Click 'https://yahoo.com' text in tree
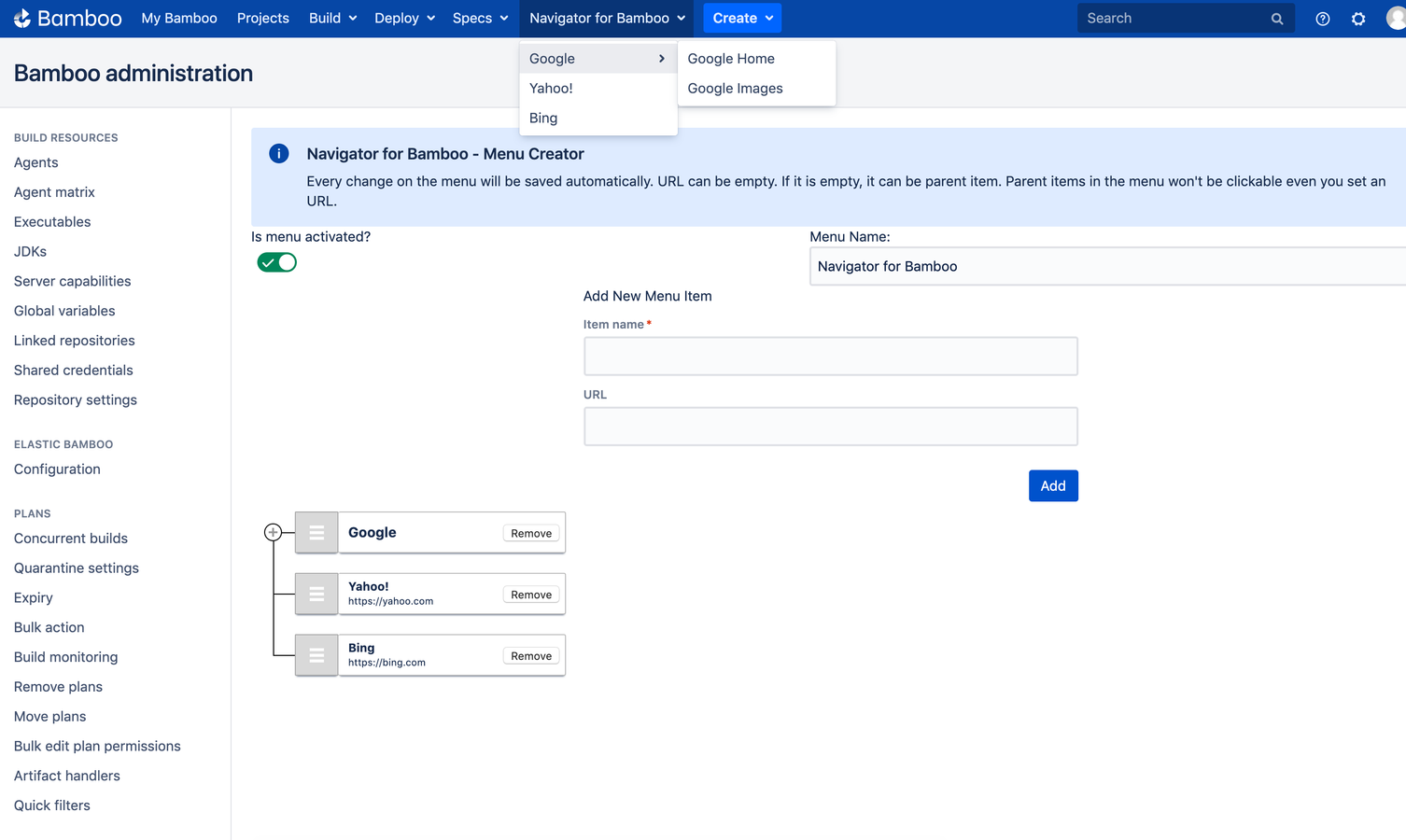 [x=390, y=601]
